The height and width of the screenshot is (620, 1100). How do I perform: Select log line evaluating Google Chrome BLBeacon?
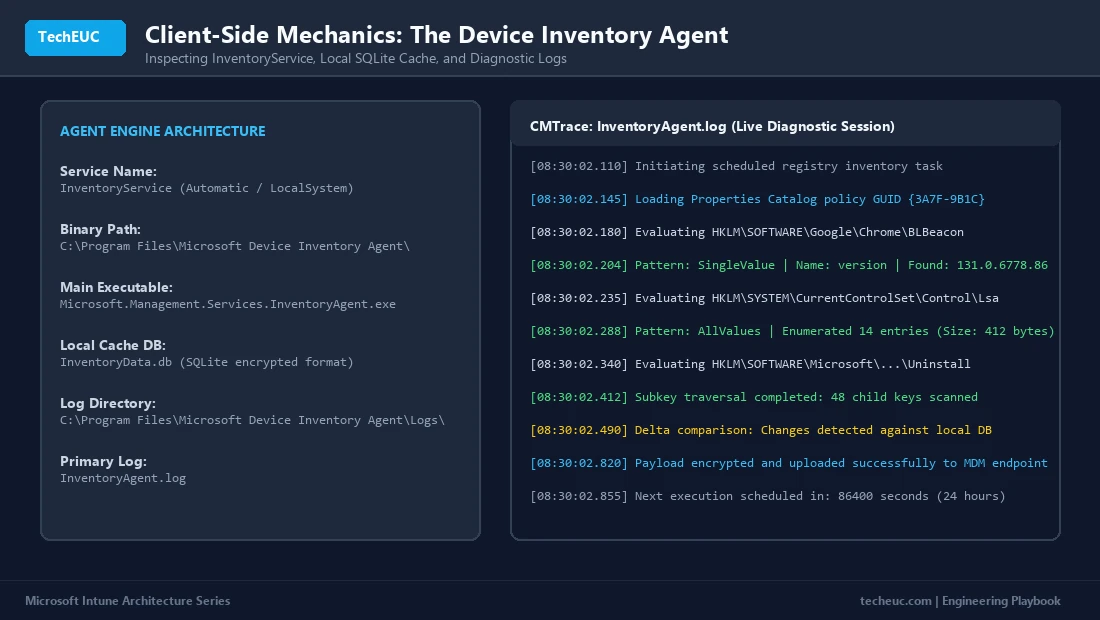tap(747, 232)
